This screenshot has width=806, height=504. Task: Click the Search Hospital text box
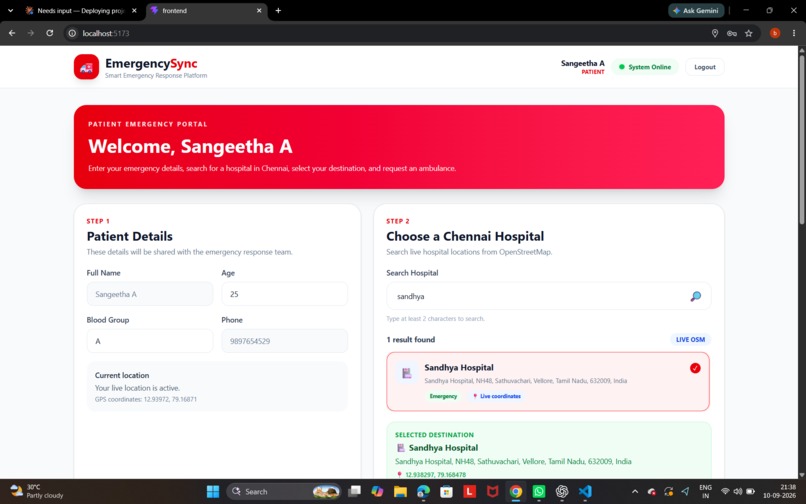(x=548, y=296)
